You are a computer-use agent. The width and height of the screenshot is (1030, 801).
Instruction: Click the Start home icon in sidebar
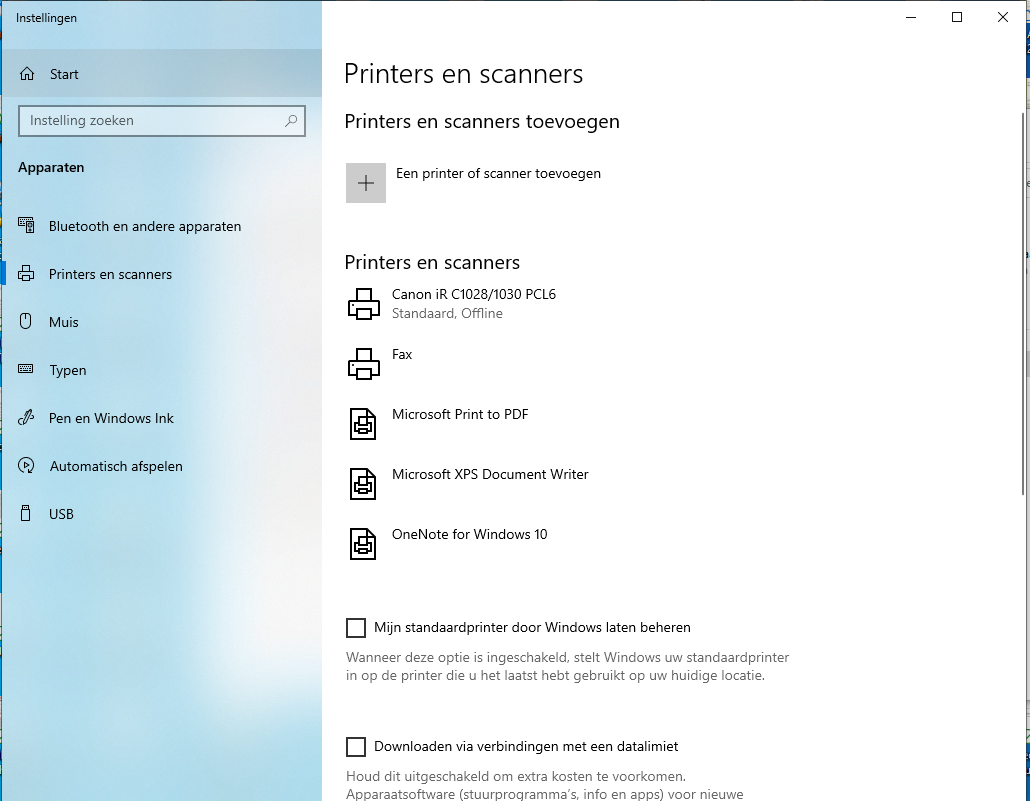pyautogui.click(x=27, y=74)
